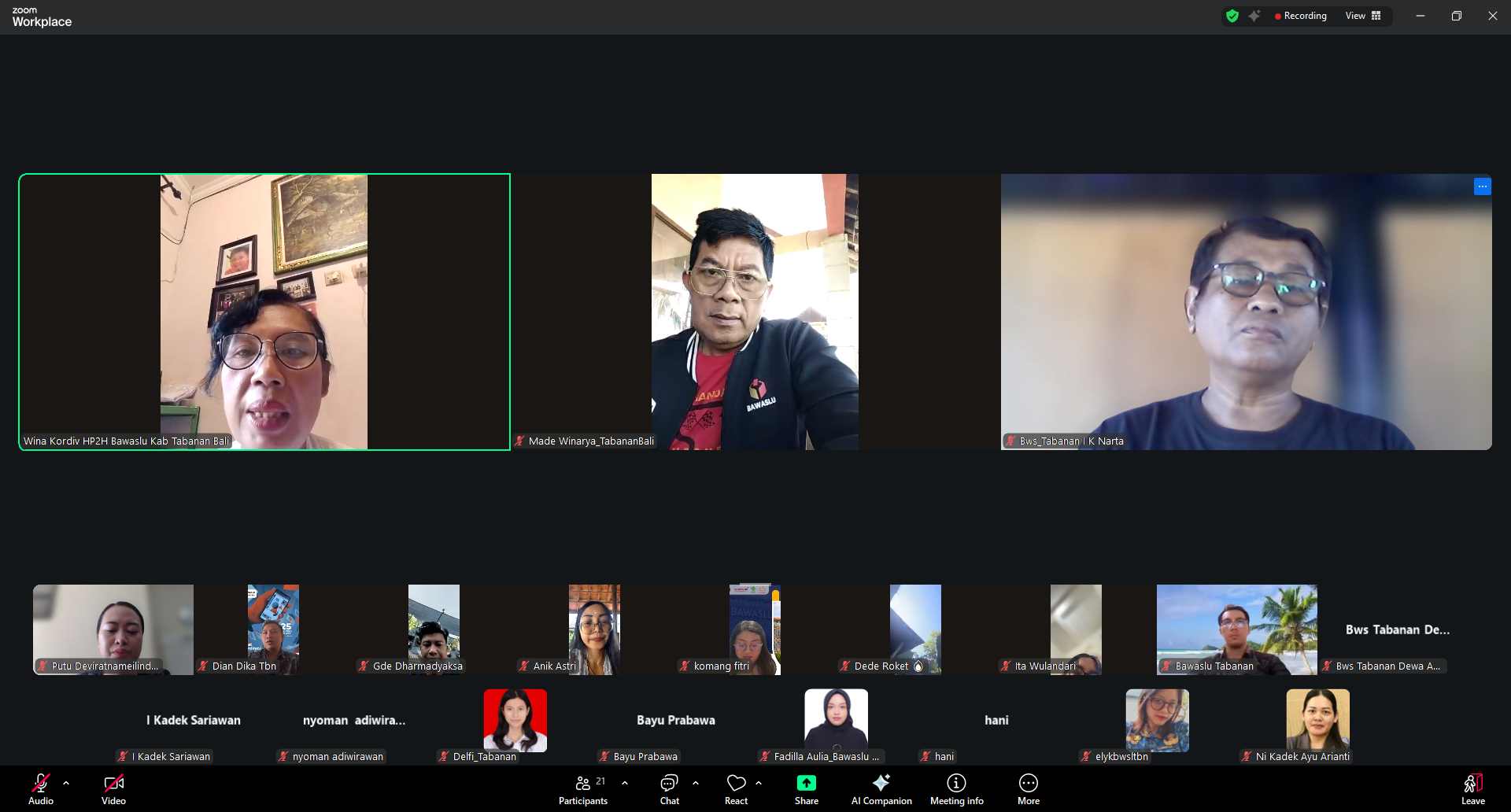Expand the React options chevron

(x=759, y=783)
